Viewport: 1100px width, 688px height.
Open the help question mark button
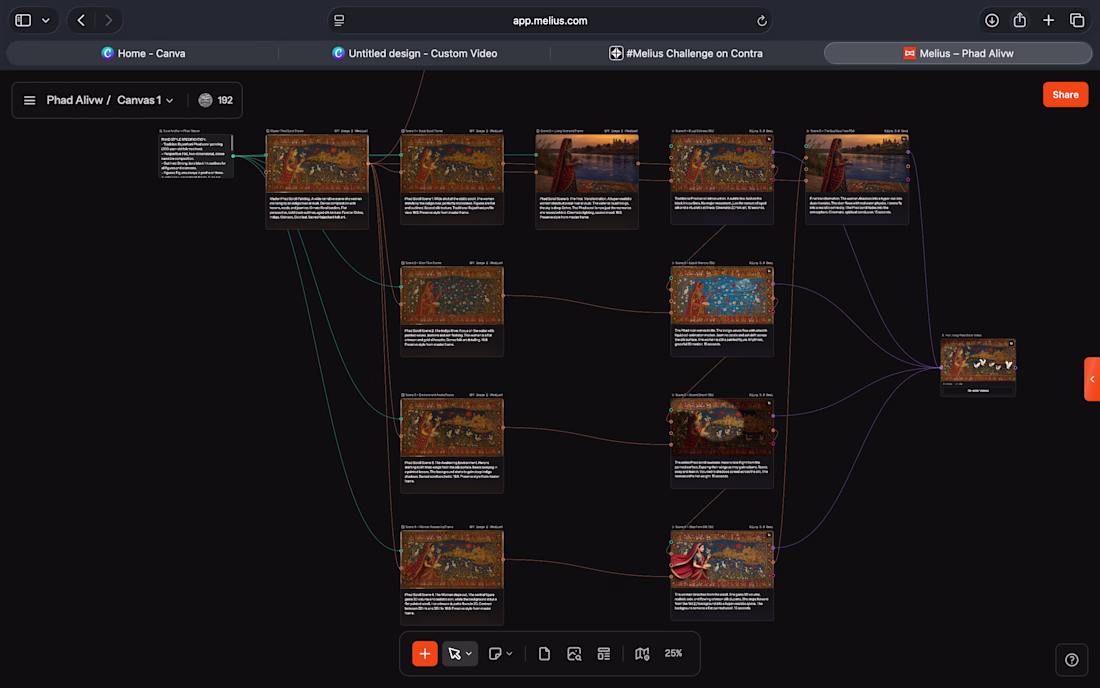(x=1071, y=659)
